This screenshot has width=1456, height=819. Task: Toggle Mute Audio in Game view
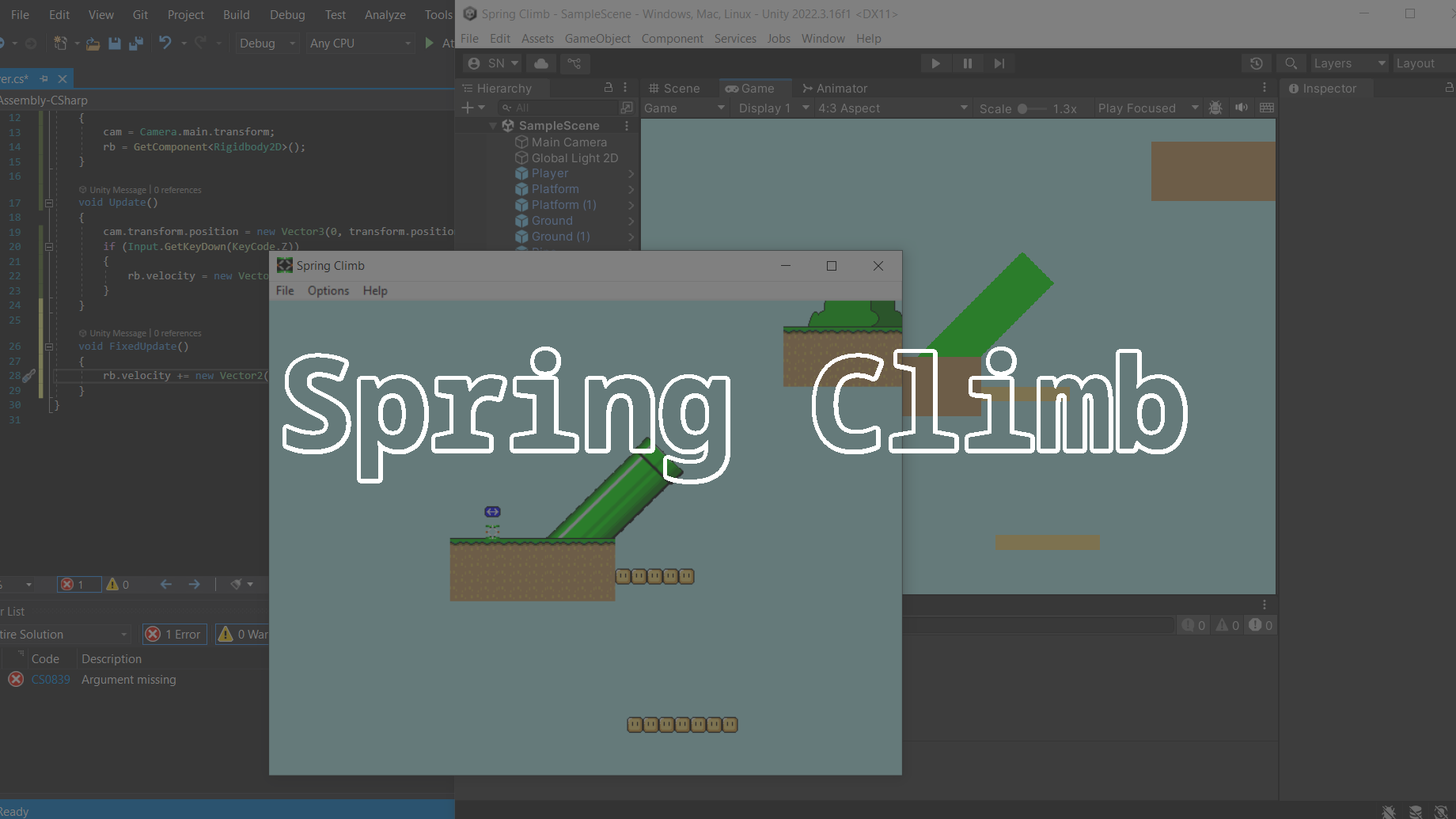(1242, 108)
